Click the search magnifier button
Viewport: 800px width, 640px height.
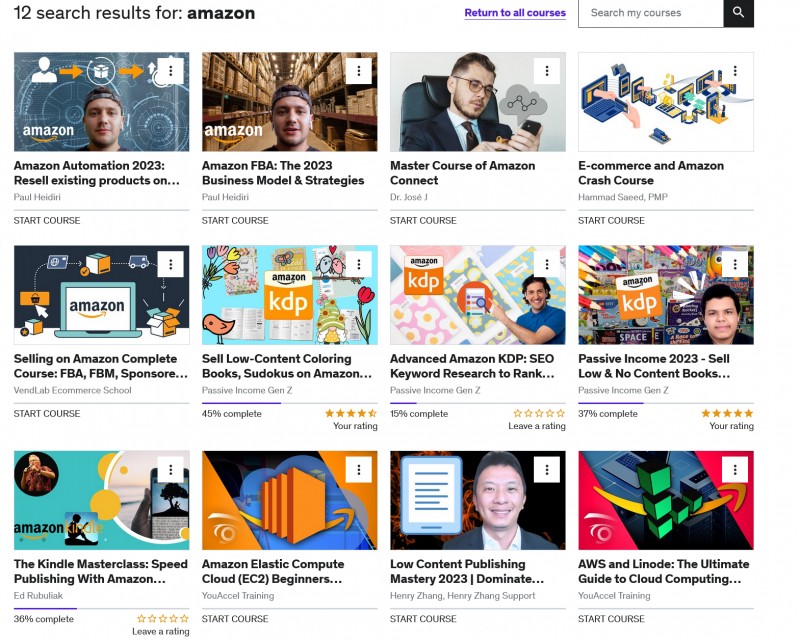(x=738, y=12)
